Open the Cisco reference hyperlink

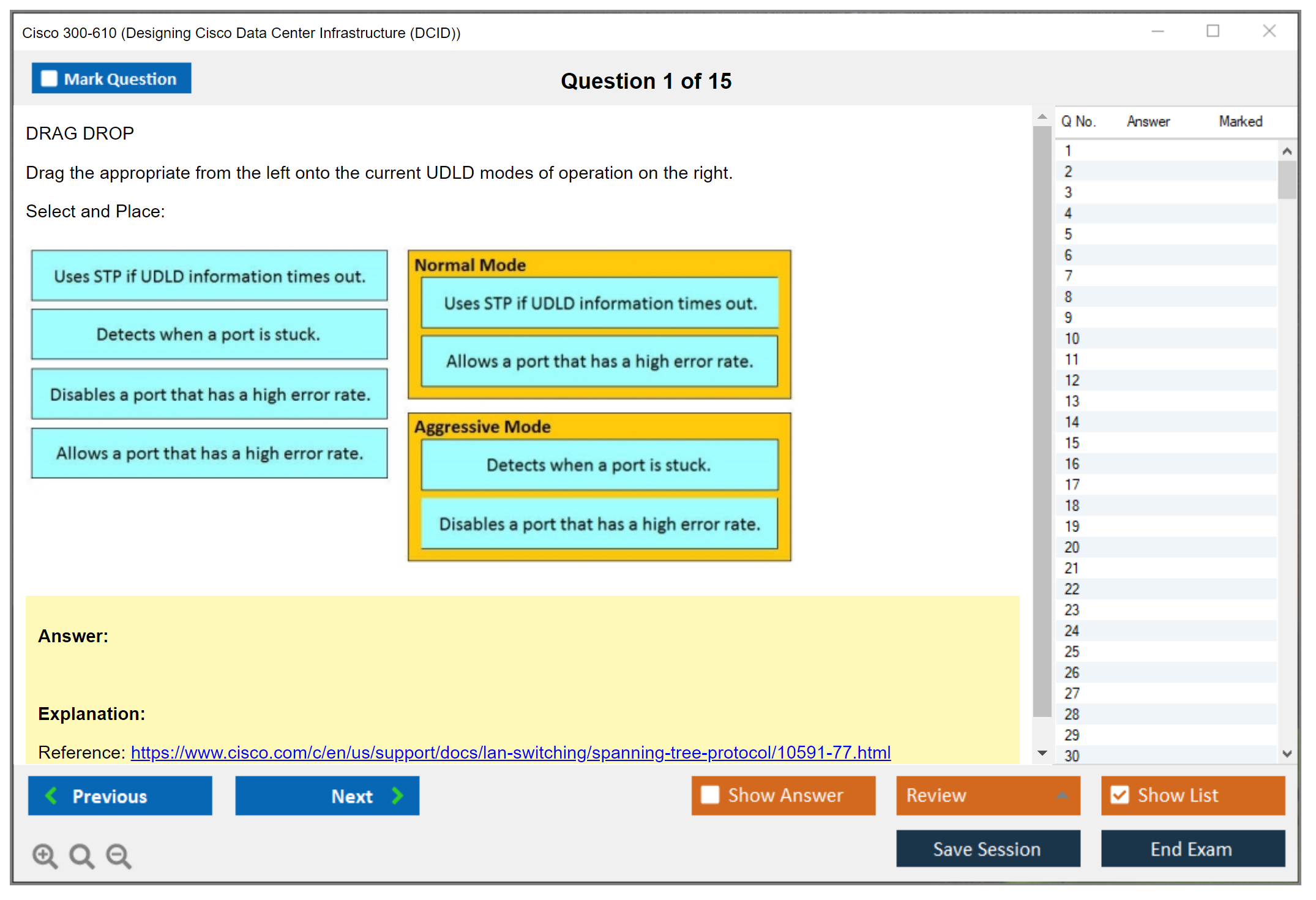[x=510, y=752]
